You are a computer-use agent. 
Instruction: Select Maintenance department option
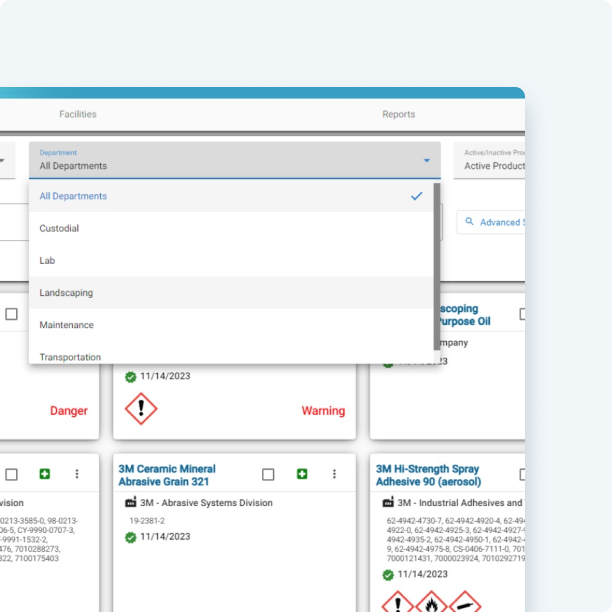[231, 325]
